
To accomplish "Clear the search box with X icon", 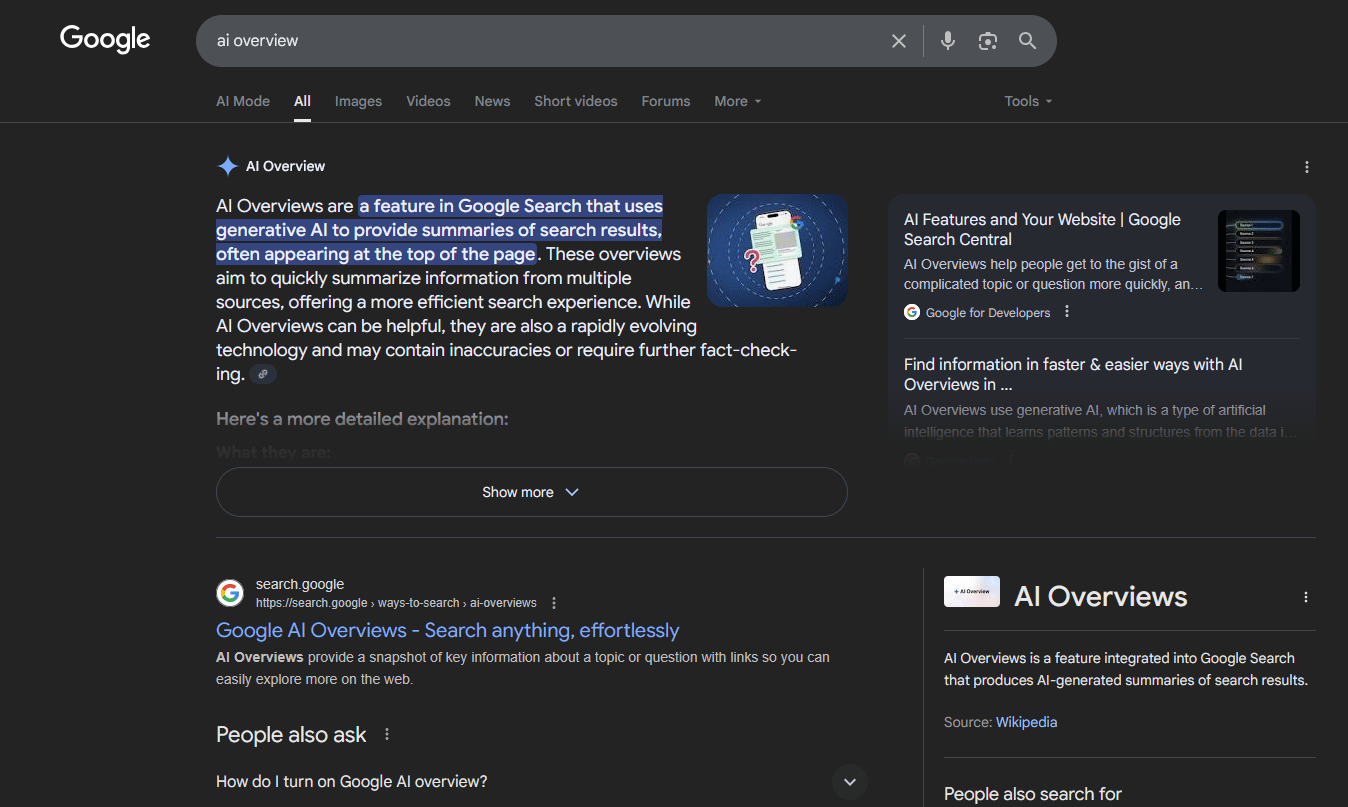I will tap(898, 41).
